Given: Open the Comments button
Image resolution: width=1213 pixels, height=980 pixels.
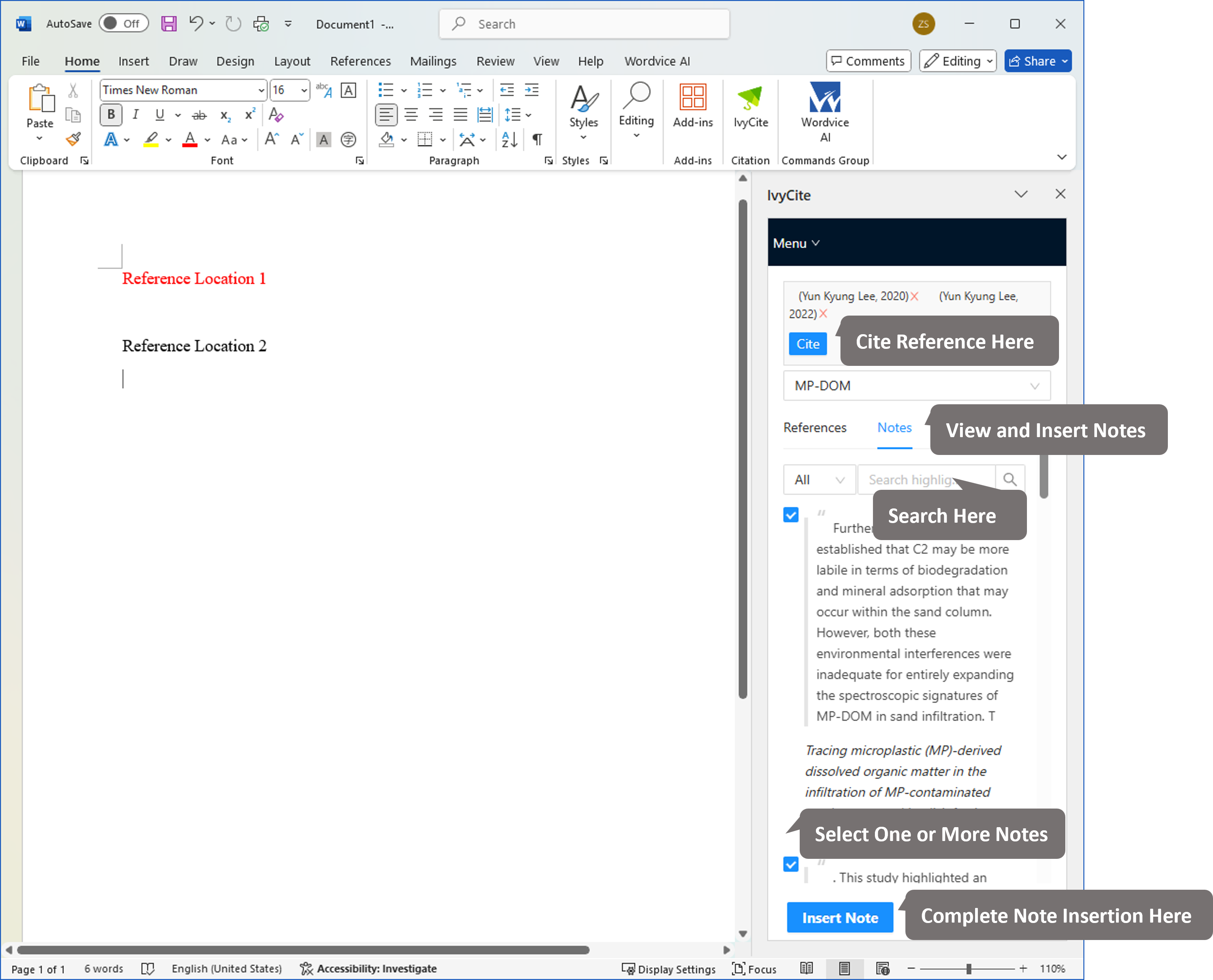Looking at the screenshot, I should pos(868,61).
